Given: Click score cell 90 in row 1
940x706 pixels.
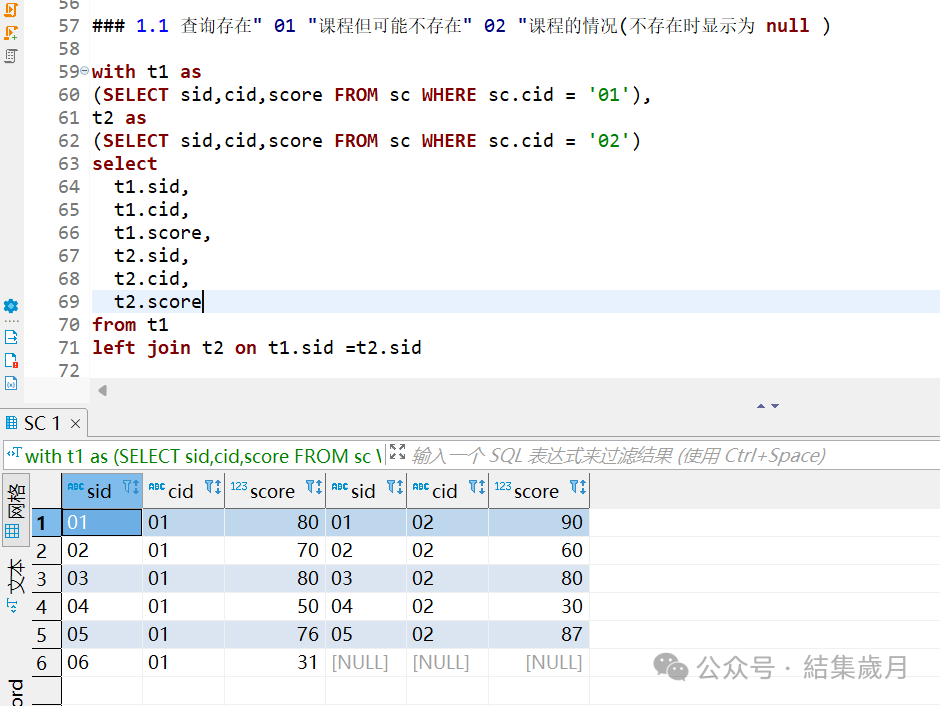Looking at the screenshot, I should pos(539,523).
